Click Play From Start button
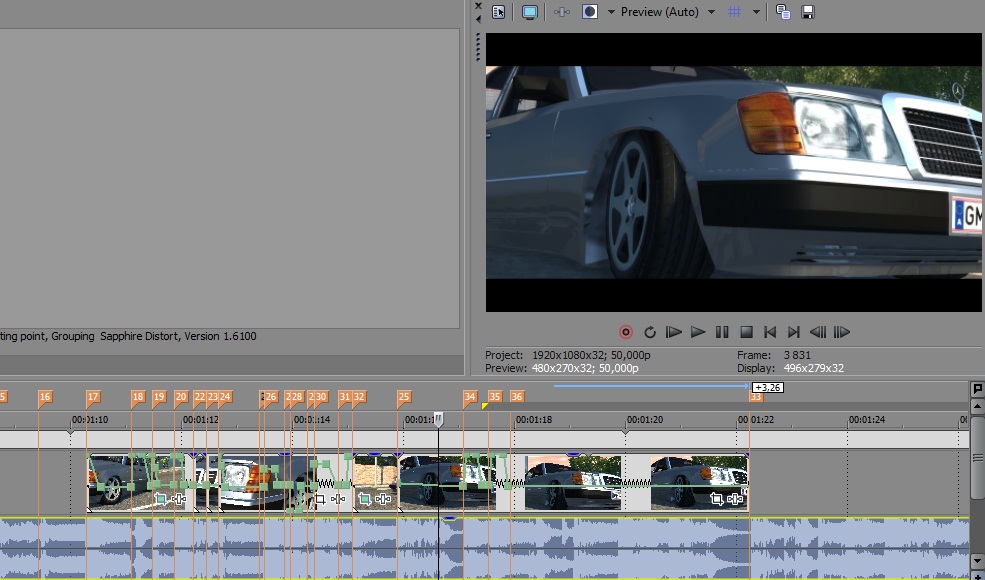This screenshot has width=985, height=580. click(x=674, y=332)
